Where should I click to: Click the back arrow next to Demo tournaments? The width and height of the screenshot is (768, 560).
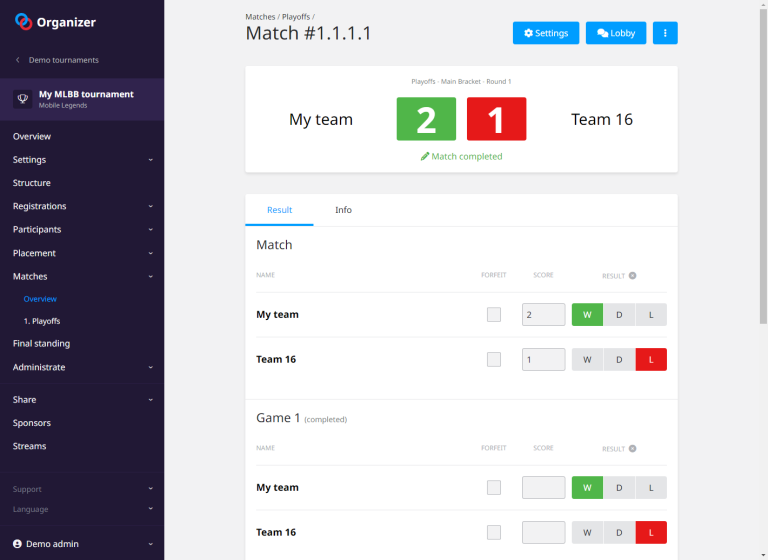point(17,60)
